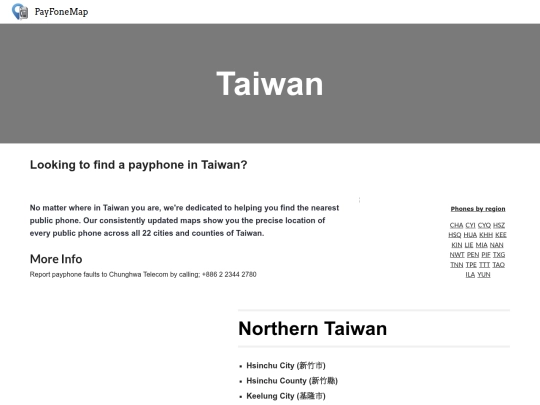Open the TTT region link
Image resolution: width=540 pixels, height=405 pixels.
pyautogui.click(x=484, y=265)
